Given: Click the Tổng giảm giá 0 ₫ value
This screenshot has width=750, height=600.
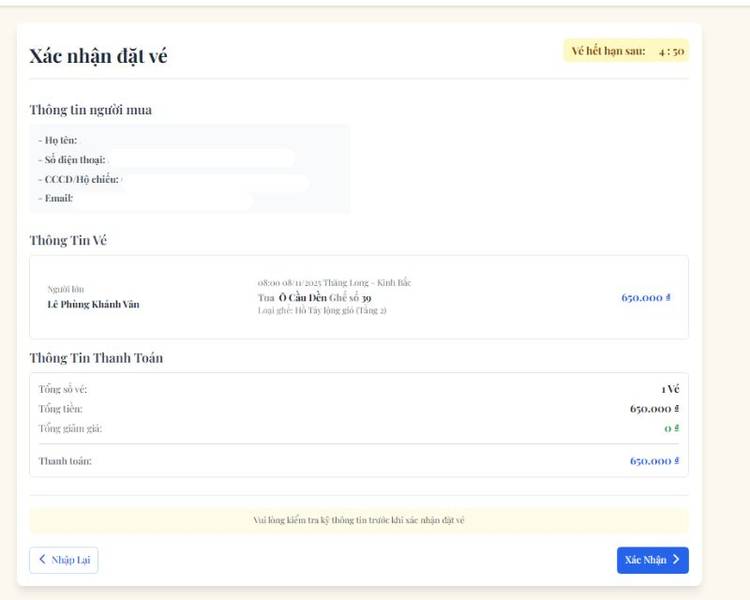Looking at the screenshot, I should pyautogui.click(x=671, y=428).
